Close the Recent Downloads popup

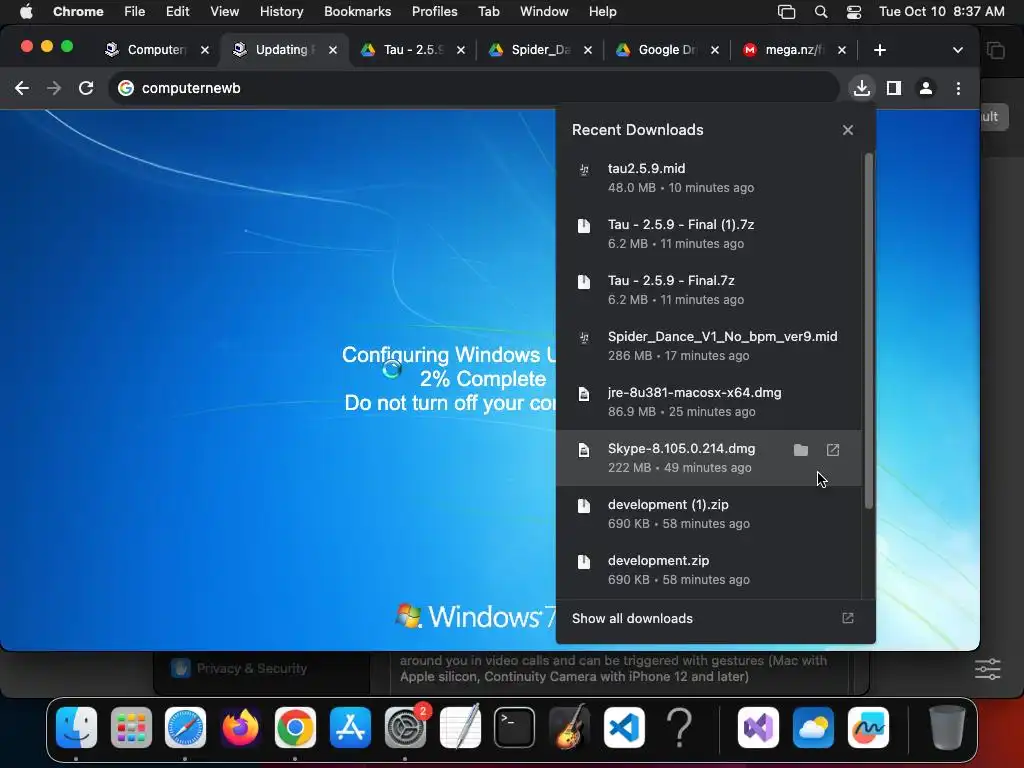(848, 130)
